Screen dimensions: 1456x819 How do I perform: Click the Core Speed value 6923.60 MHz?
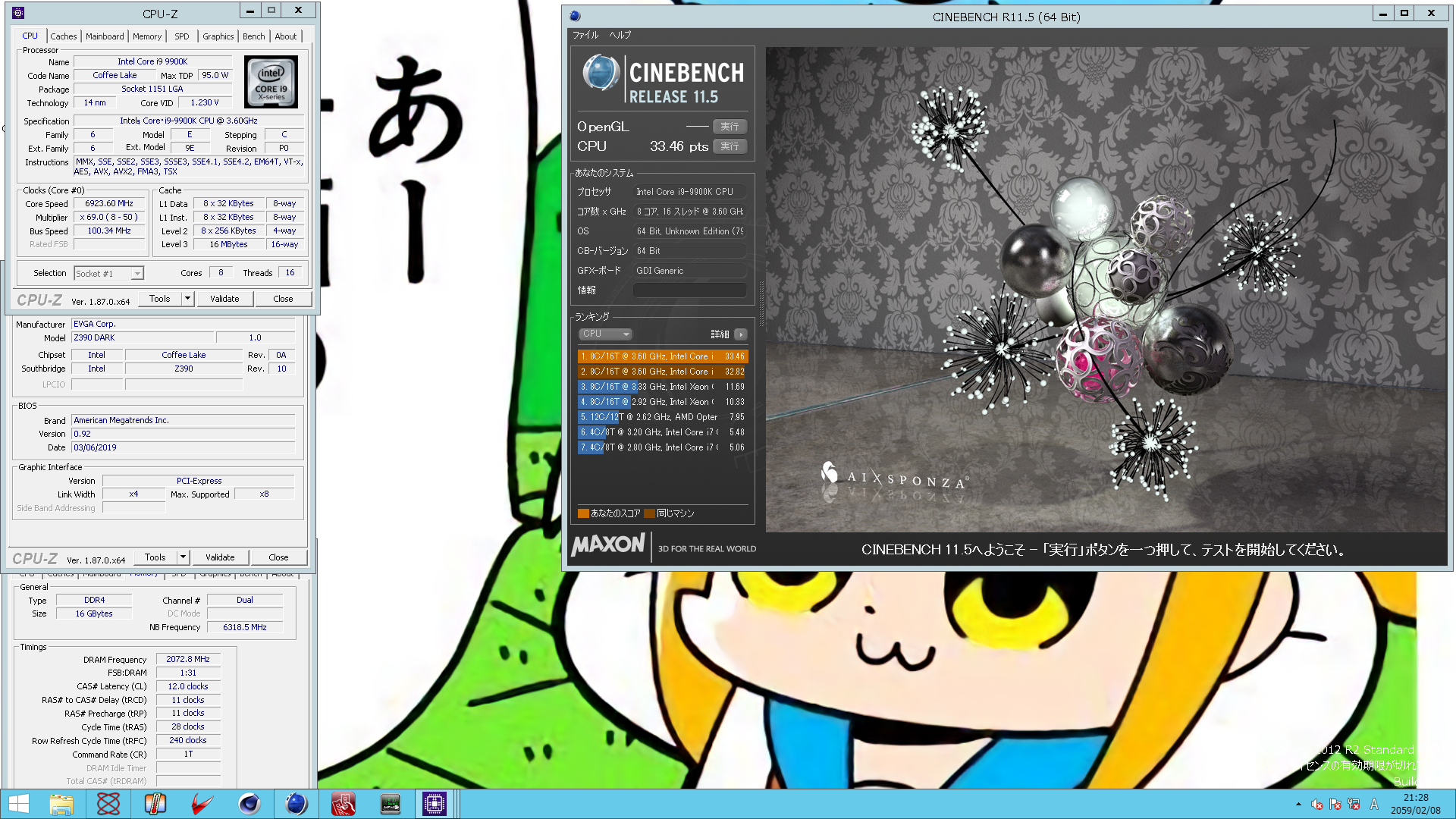click(x=109, y=203)
